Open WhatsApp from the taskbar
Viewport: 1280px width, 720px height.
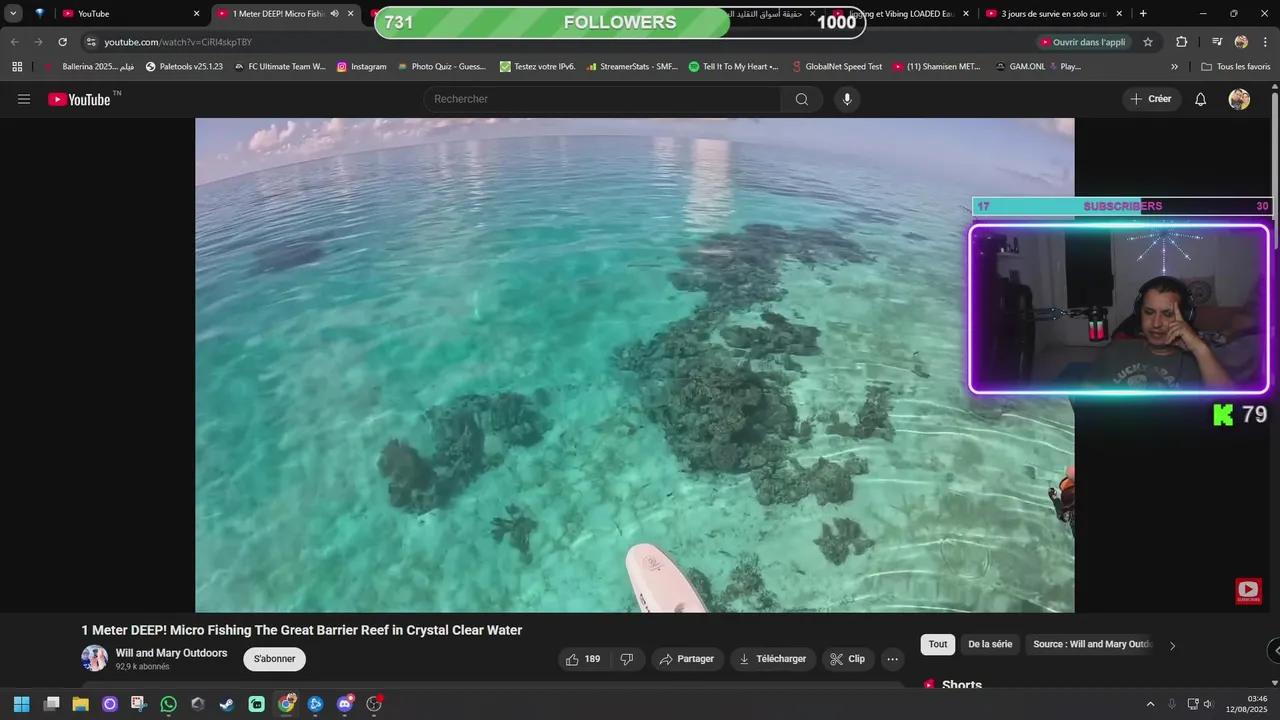pos(168,704)
